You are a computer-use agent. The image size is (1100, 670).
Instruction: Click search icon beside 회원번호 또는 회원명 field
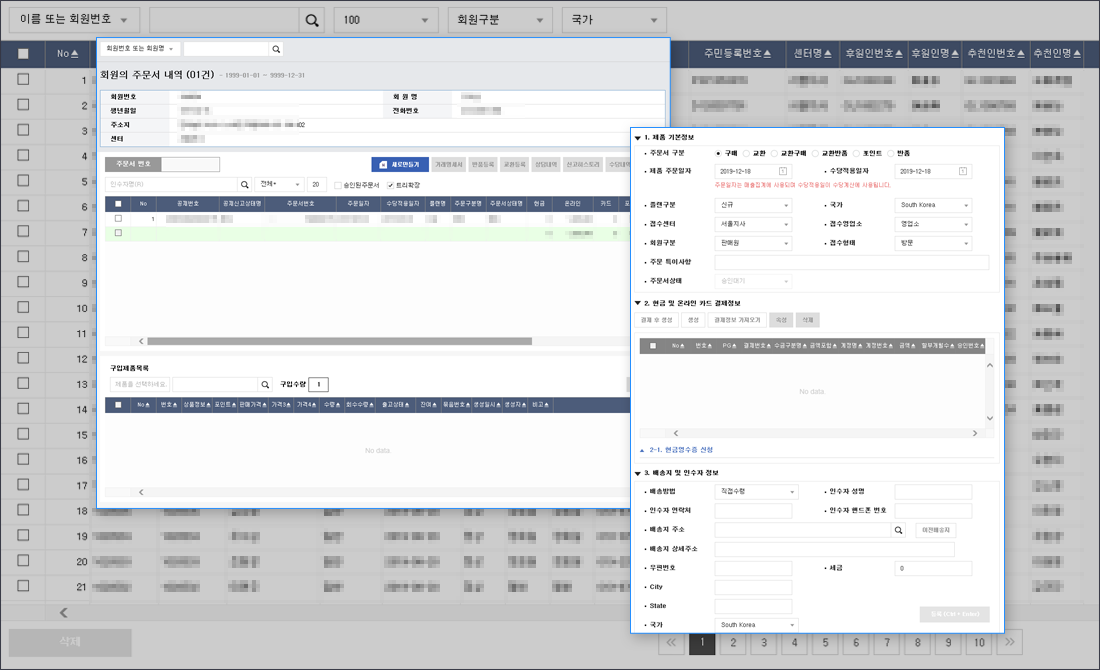276,49
